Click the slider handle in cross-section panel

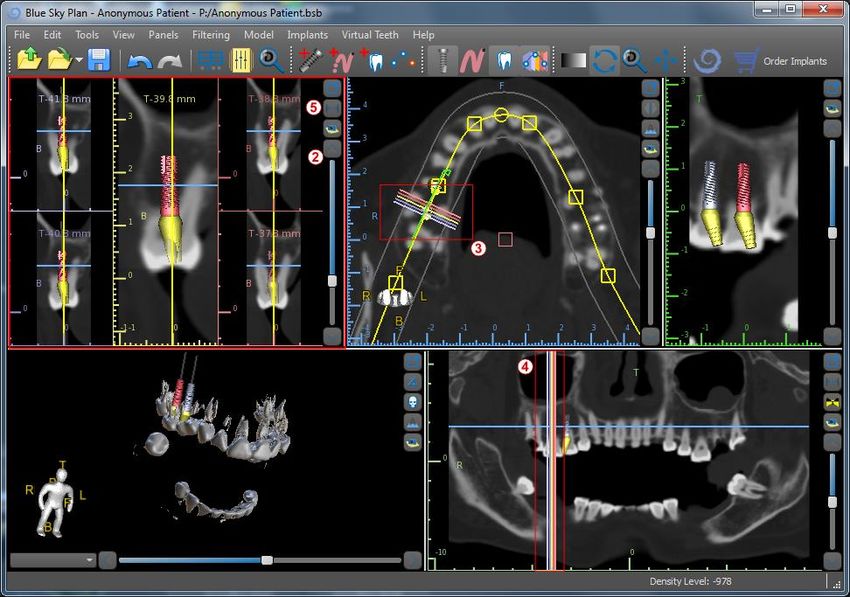[x=332, y=280]
